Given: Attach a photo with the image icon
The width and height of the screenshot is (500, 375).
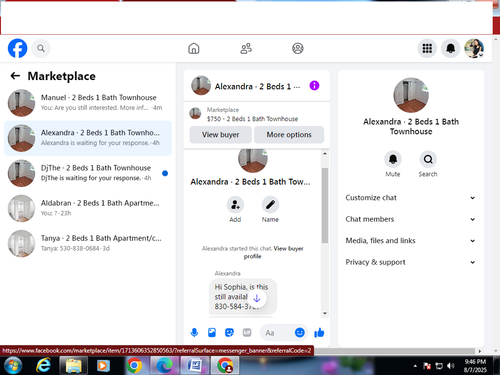Looking at the screenshot, I should [212, 332].
